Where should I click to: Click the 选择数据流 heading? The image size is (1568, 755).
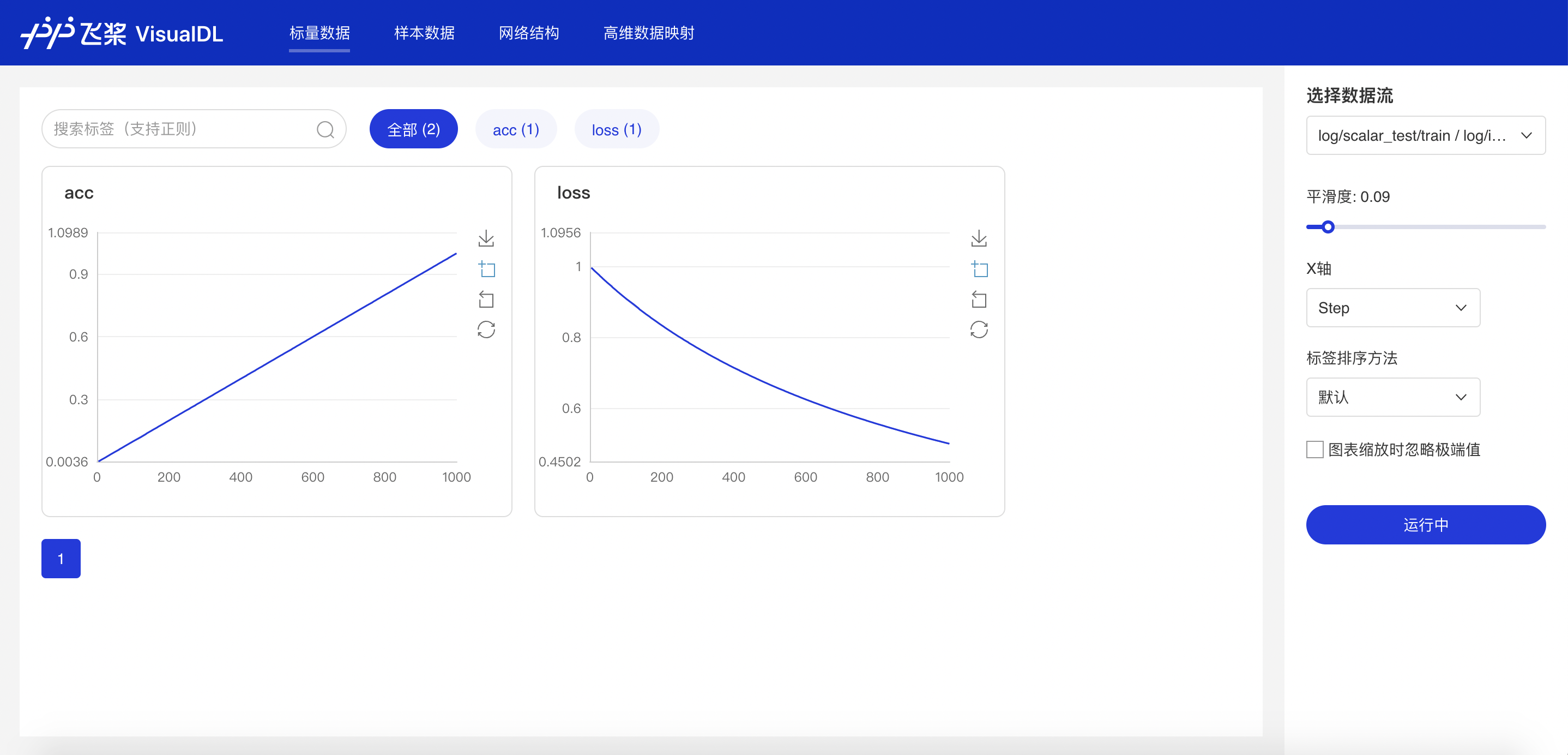click(x=1349, y=95)
